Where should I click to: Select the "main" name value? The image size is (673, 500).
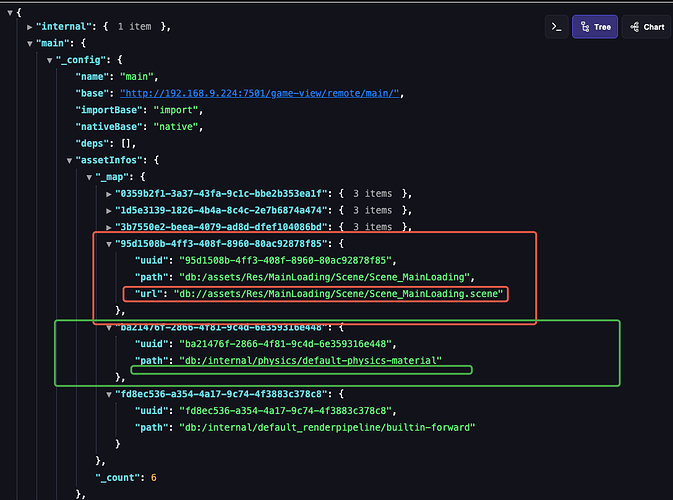(137, 76)
